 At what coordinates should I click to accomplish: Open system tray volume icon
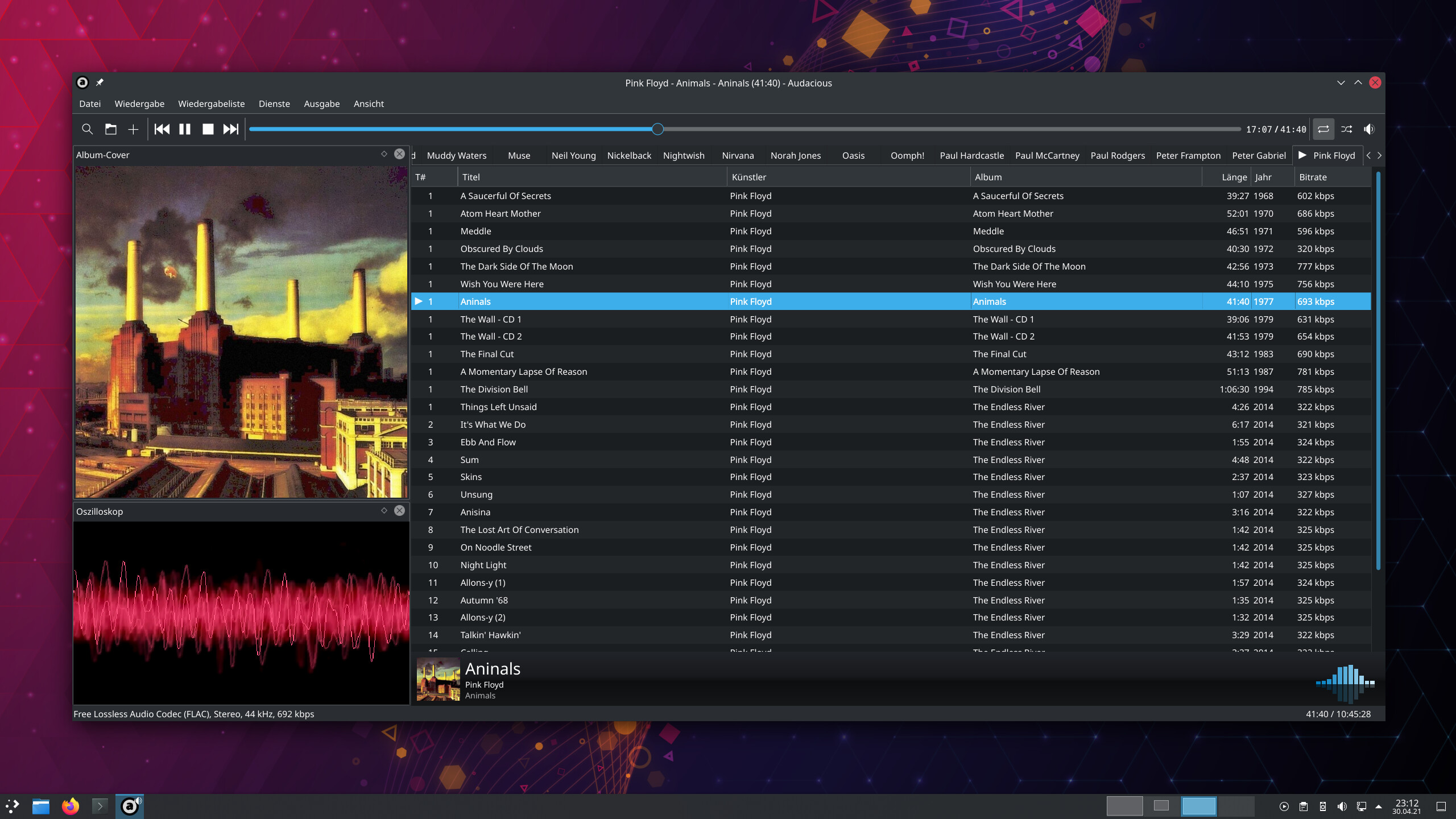1342,806
